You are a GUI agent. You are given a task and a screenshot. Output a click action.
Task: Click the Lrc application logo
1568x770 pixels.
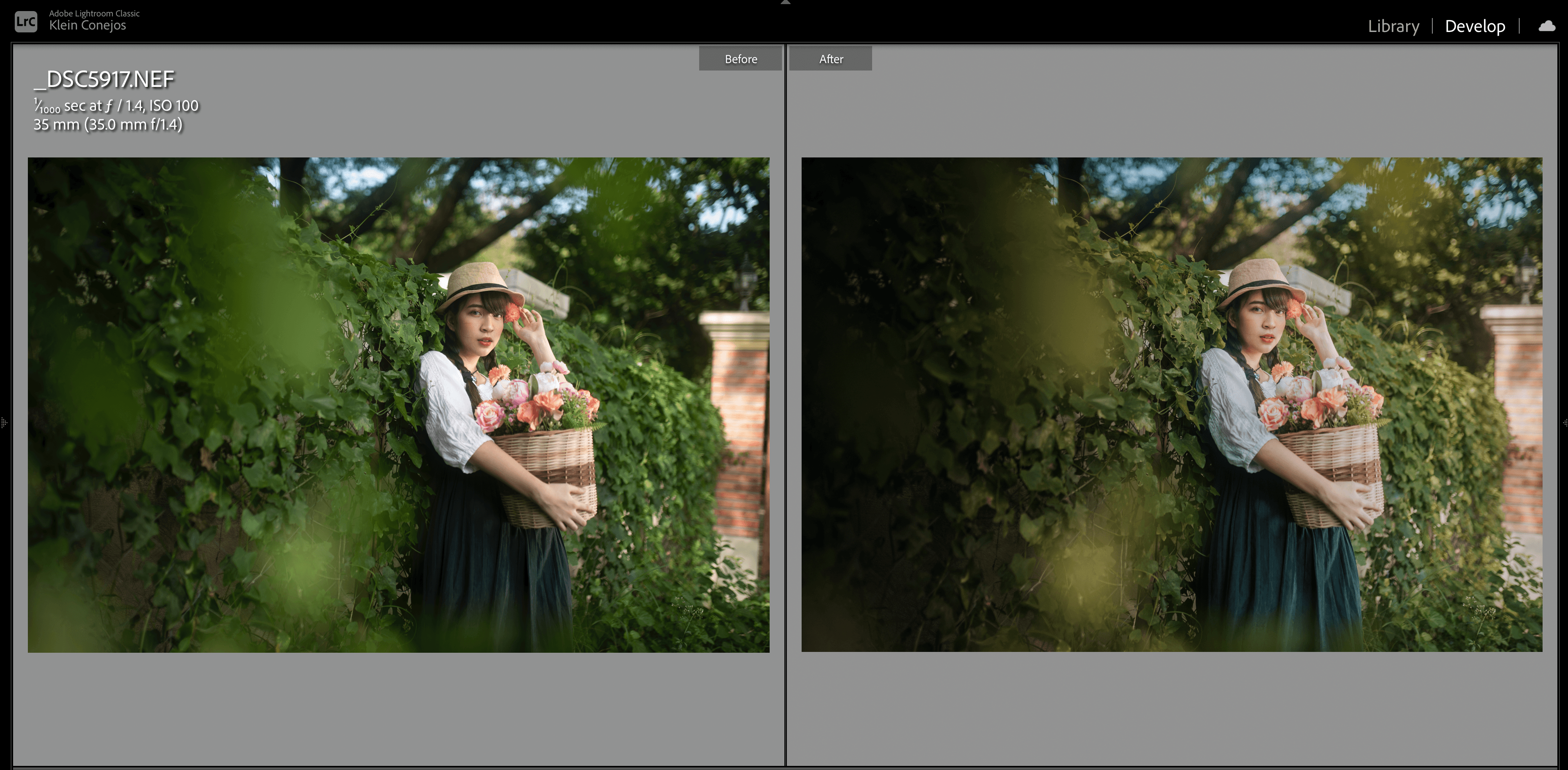(25, 21)
